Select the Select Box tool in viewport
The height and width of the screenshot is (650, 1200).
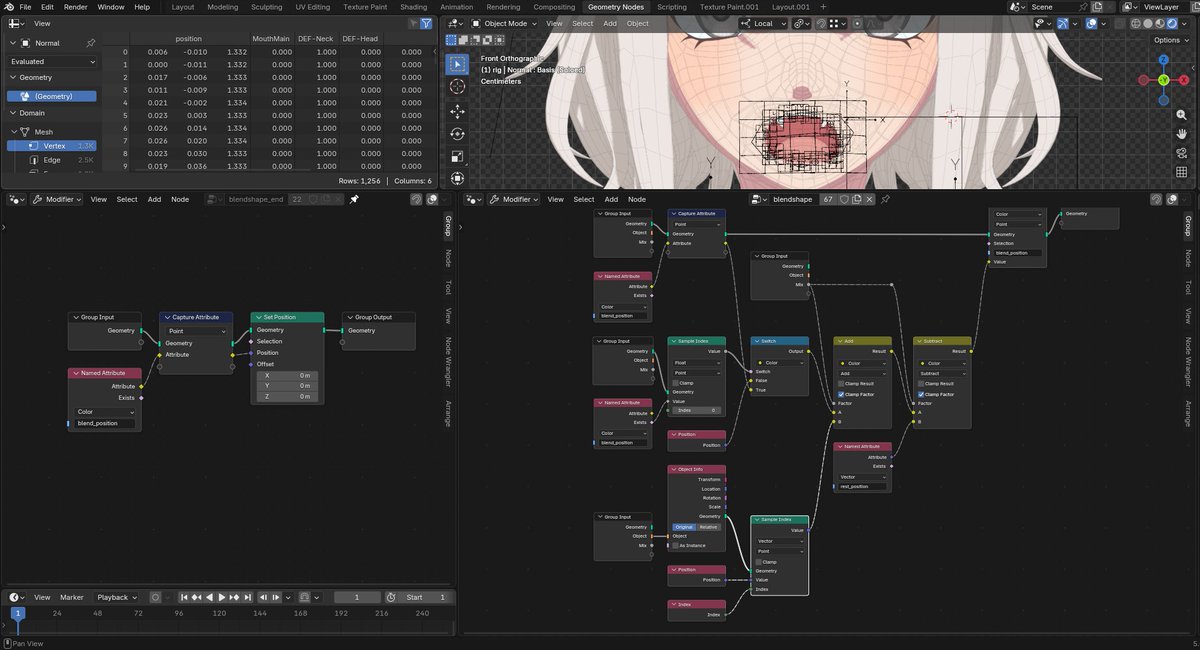pos(457,63)
